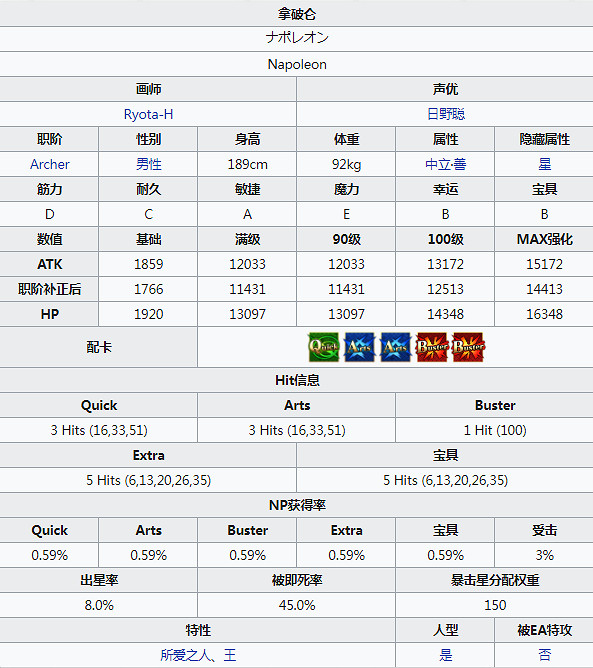Open the voice actor link 日野聡
This screenshot has height=668, width=593.
click(446, 114)
